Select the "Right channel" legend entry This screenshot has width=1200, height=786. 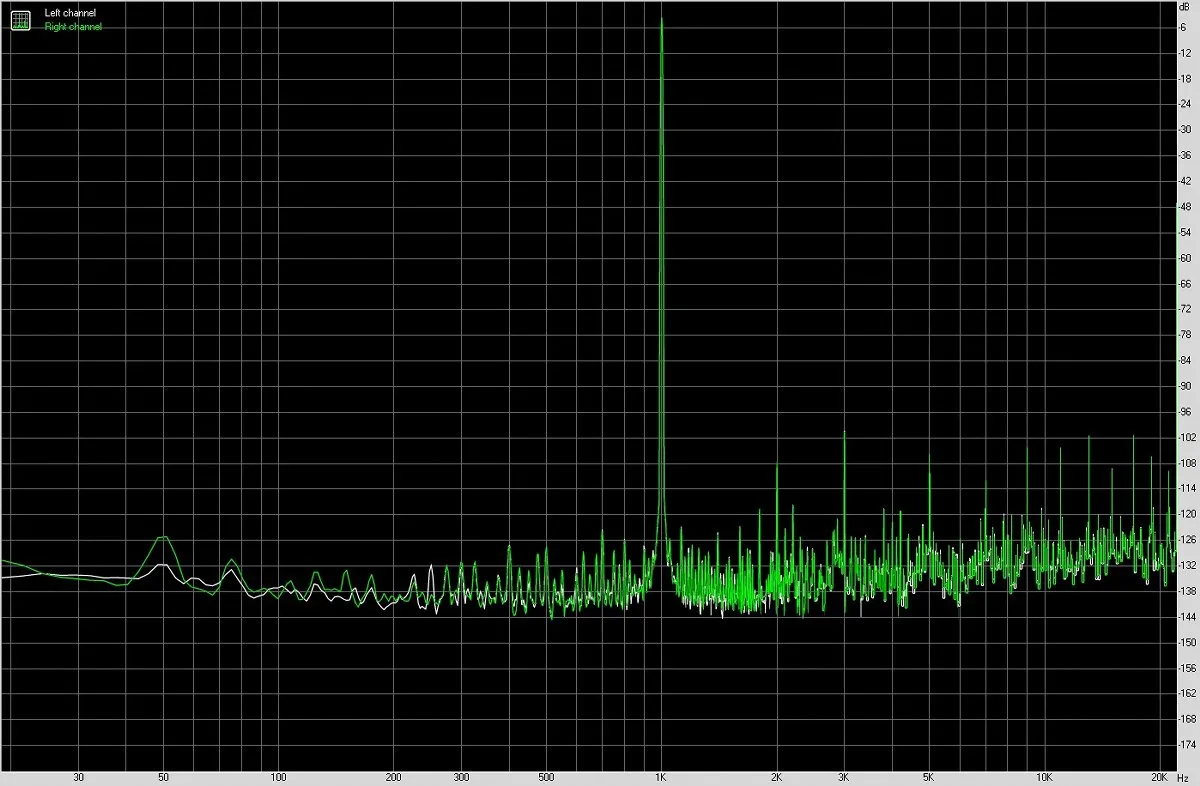73,27
